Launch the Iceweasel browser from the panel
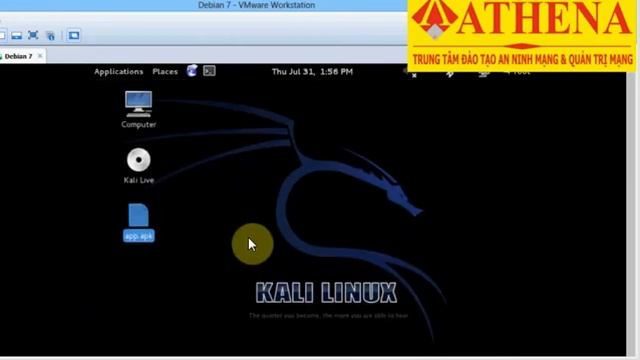640x360 pixels. pyautogui.click(x=192, y=71)
